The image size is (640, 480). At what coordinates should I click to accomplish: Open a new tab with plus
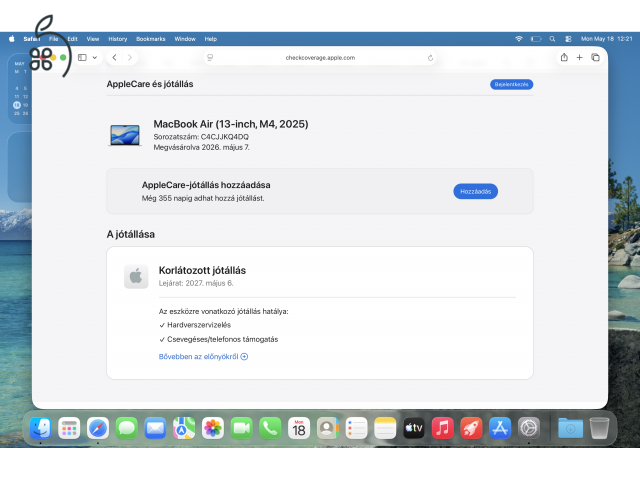[x=580, y=58]
